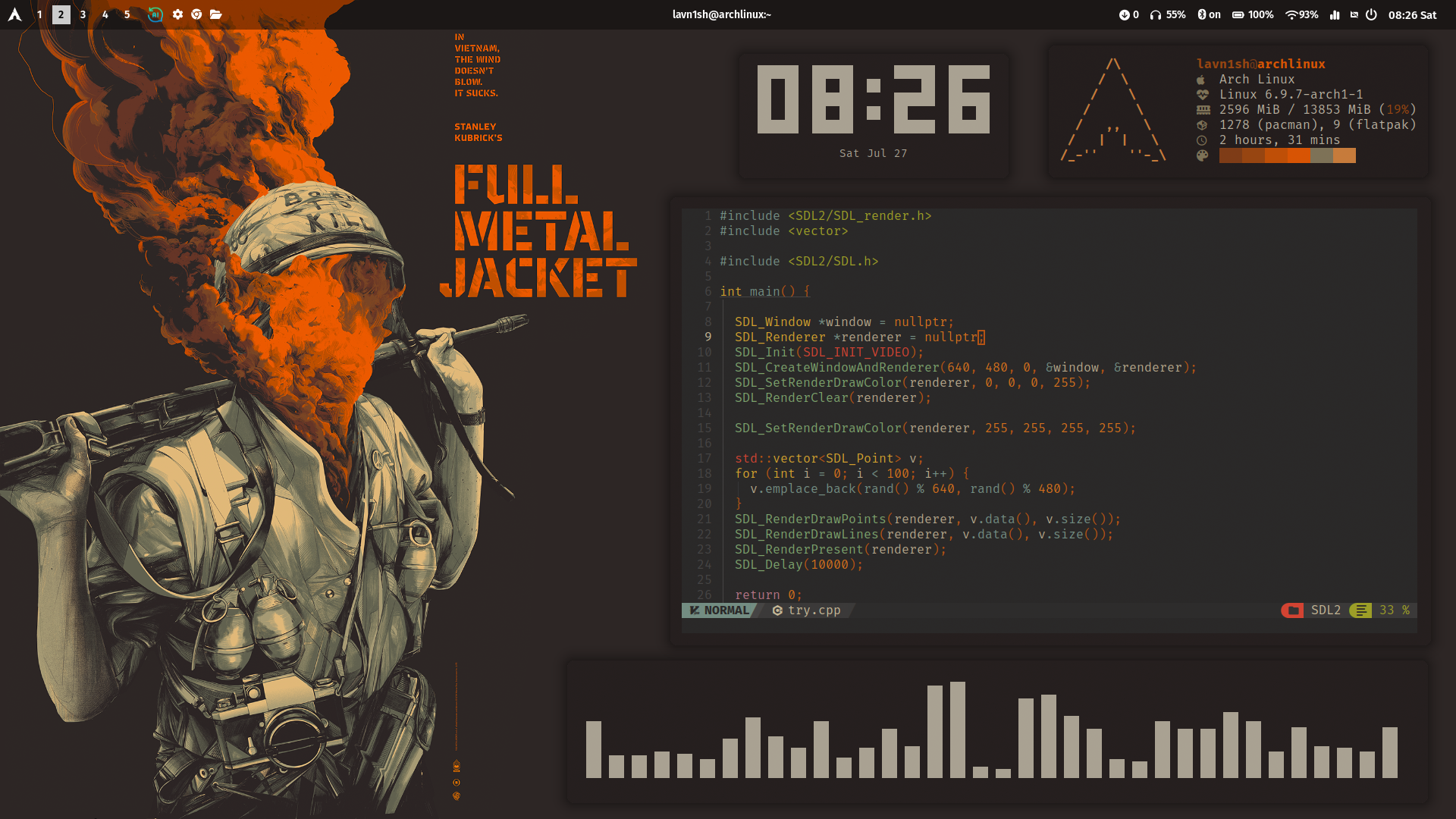Switch to workspace 1

point(39,14)
